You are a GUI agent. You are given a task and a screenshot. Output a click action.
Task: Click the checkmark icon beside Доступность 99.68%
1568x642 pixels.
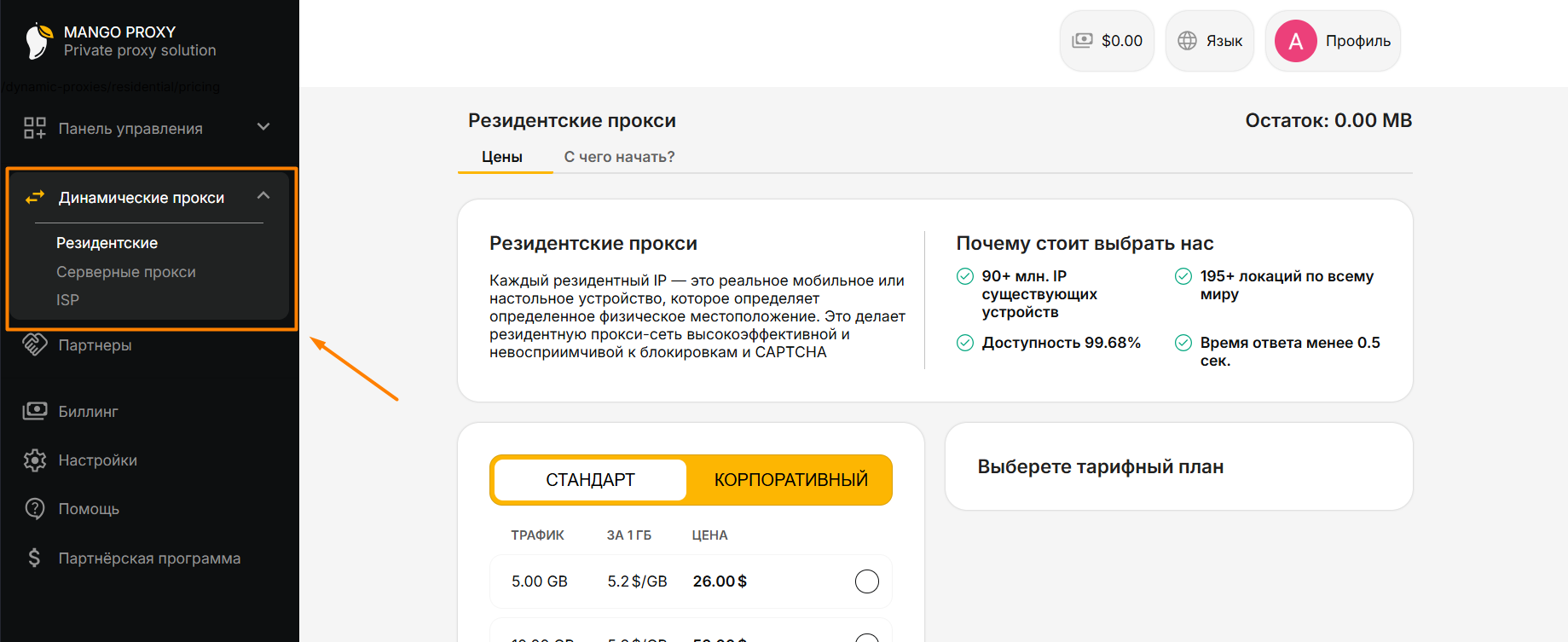pos(965,343)
